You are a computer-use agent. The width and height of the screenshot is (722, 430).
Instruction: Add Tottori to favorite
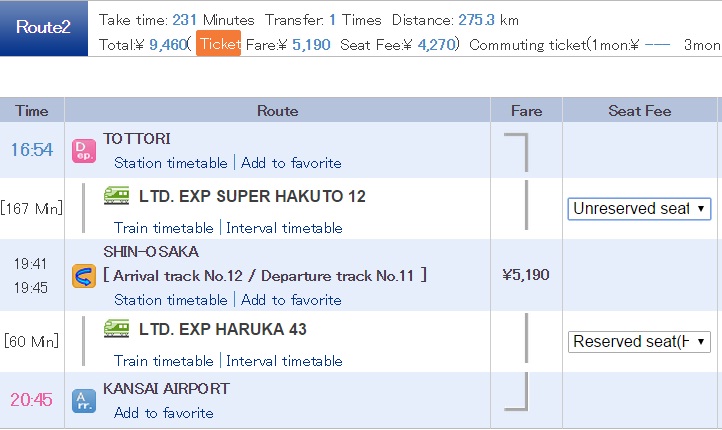click(x=291, y=163)
